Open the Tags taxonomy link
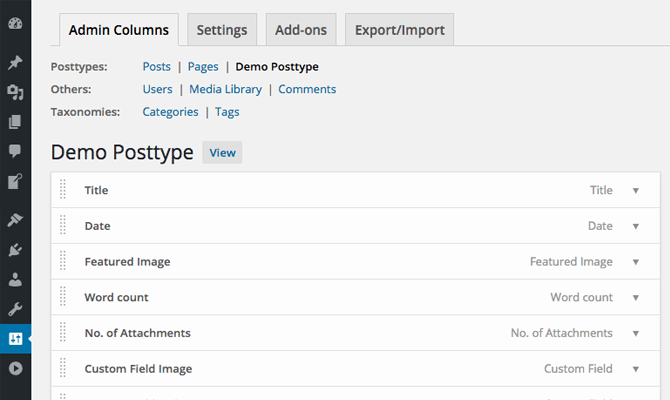670x400 pixels. point(227,112)
